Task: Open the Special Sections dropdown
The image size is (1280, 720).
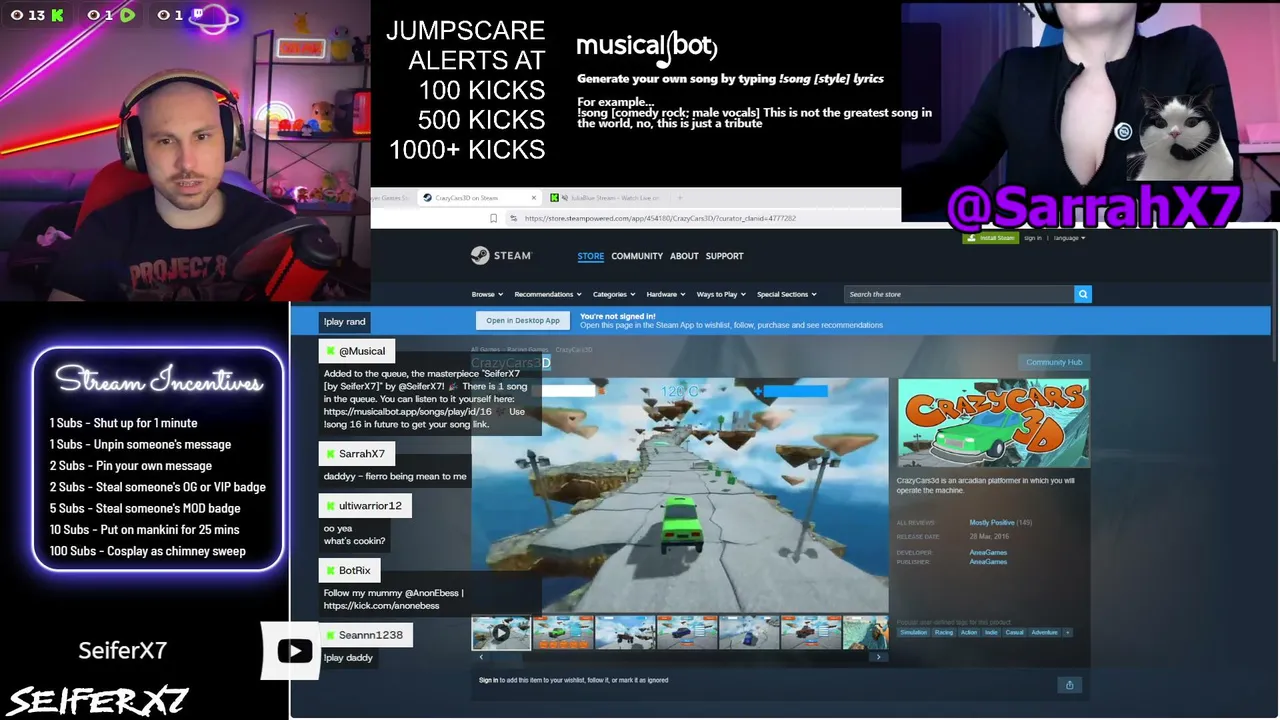Action: coord(786,294)
